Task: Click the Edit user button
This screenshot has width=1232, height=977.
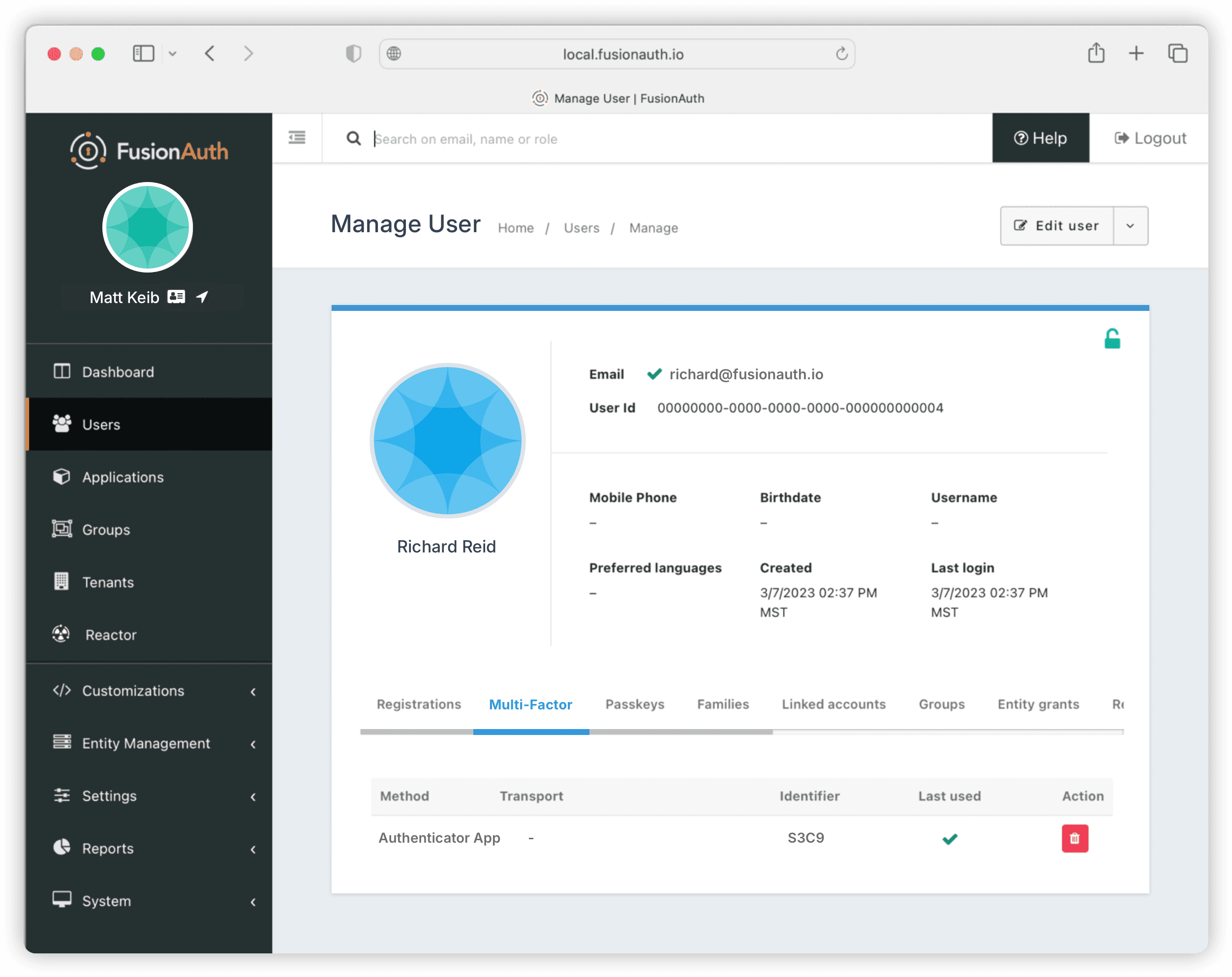Action: pos(1057,225)
